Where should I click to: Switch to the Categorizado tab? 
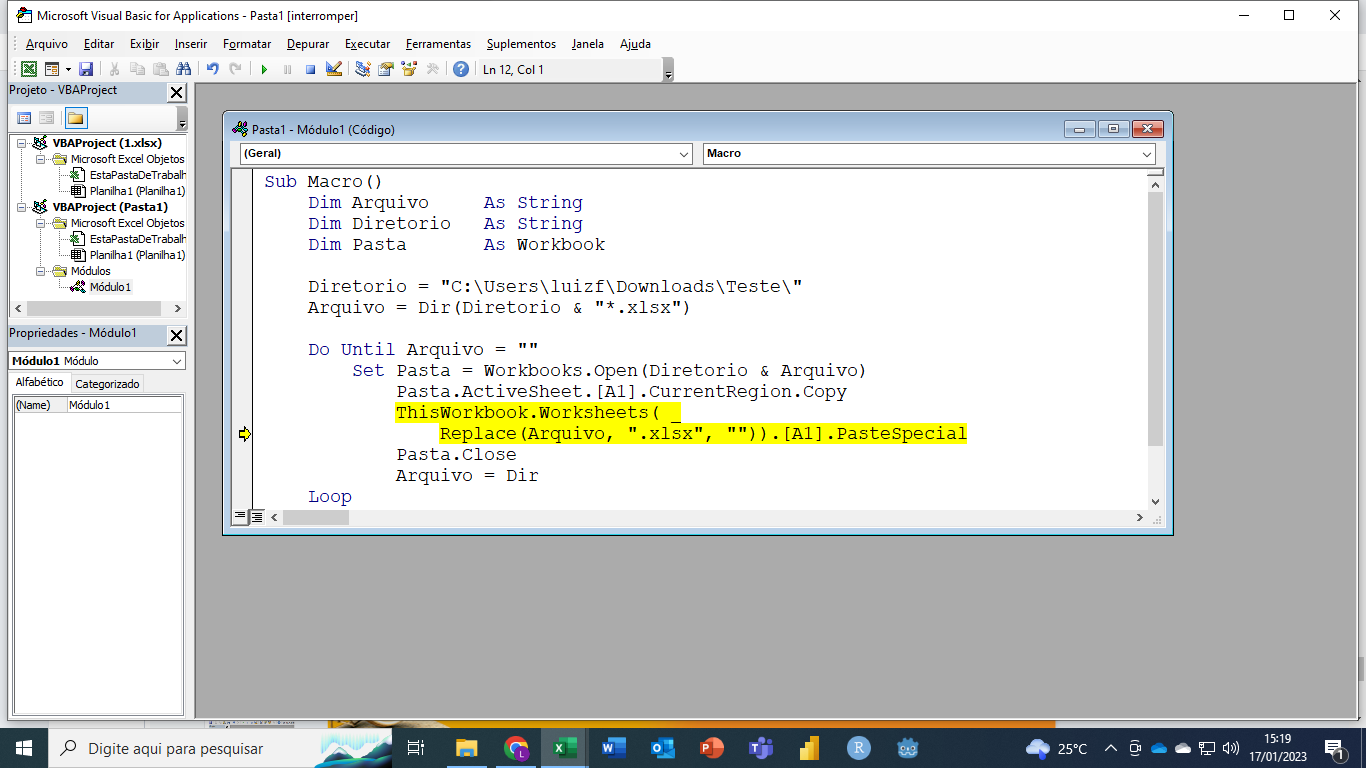point(108,384)
